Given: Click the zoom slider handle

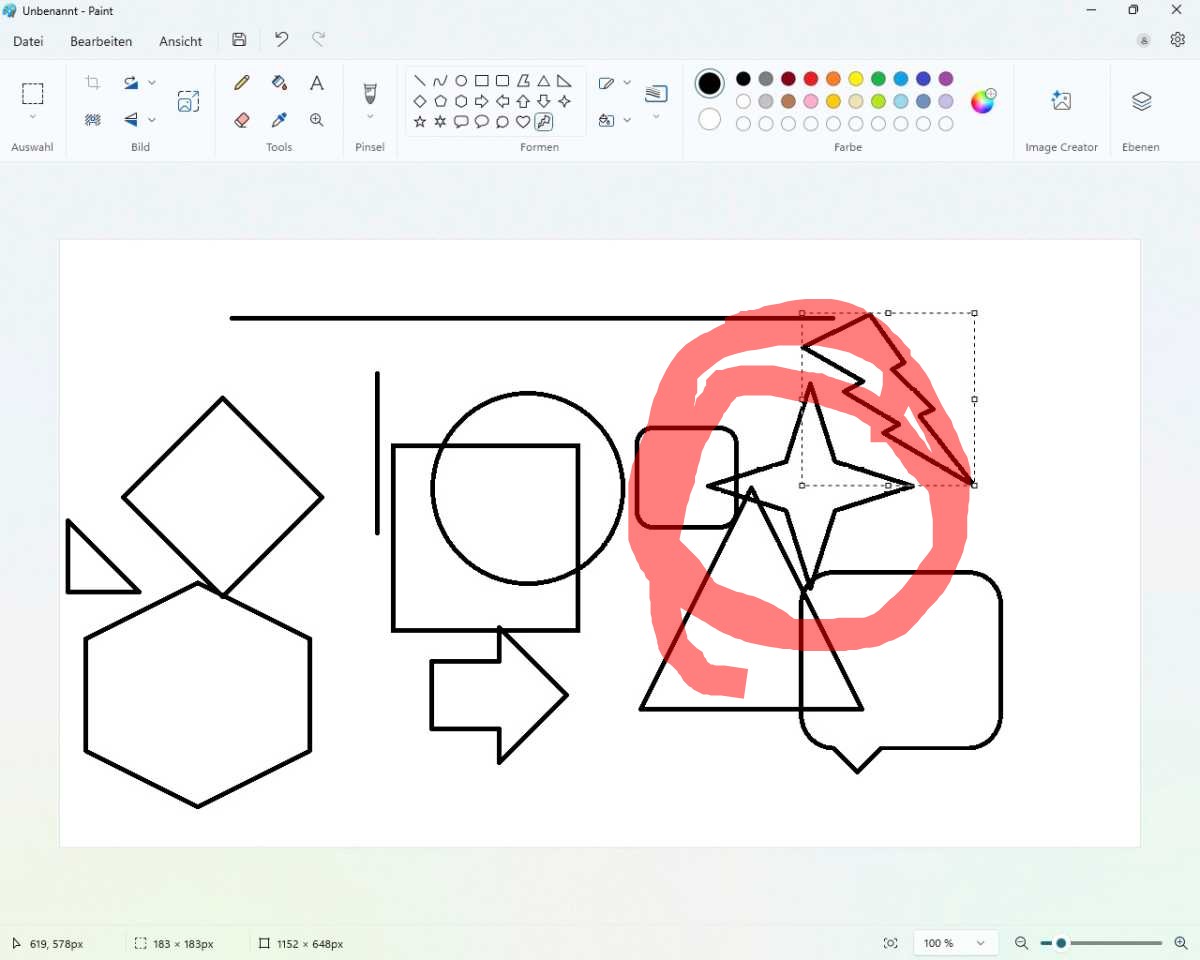Looking at the screenshot, I should click(x=1061, y=943).
